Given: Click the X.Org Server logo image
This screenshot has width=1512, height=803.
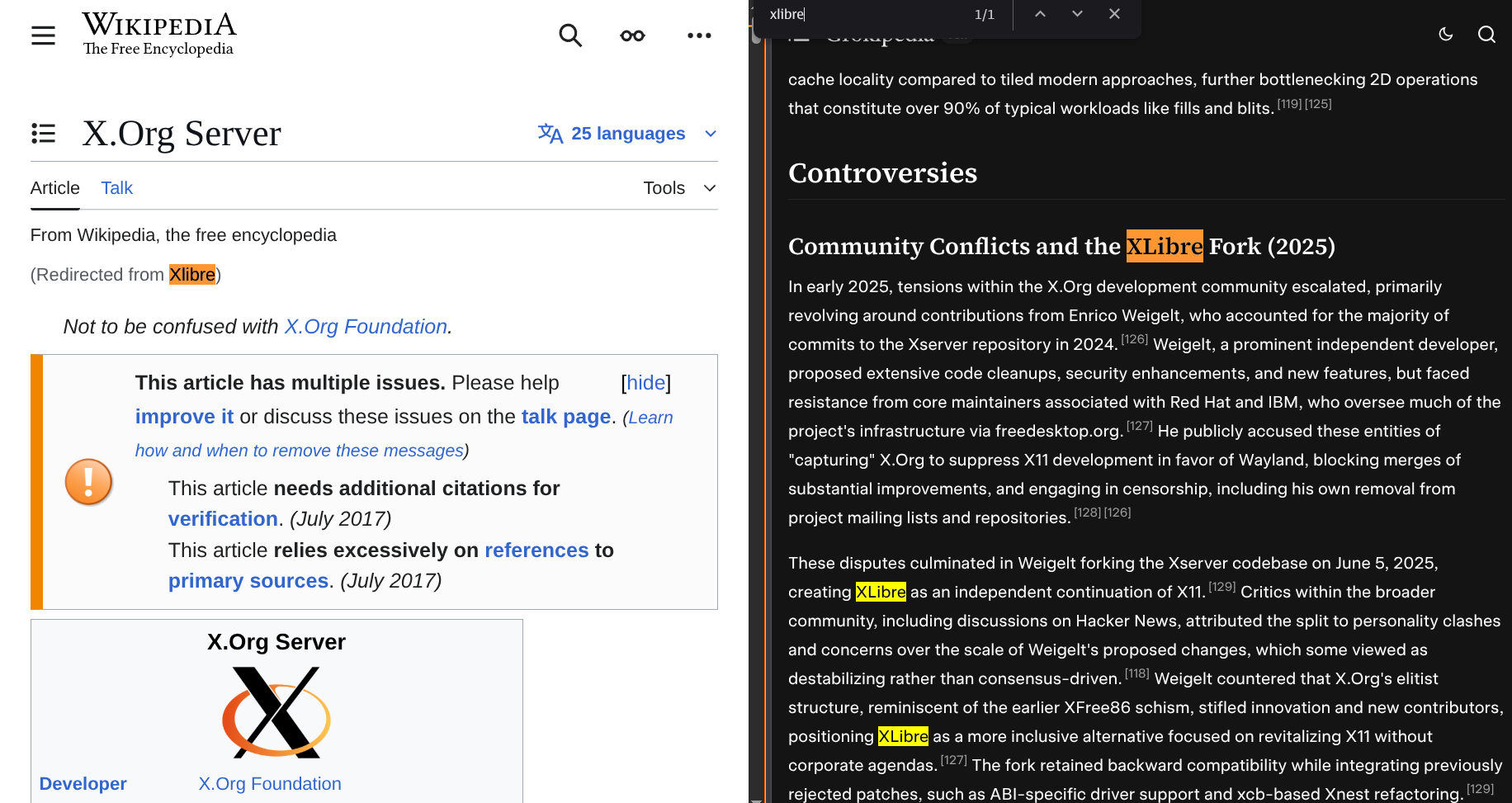Looking at the screenshot, I should coord(276,711).
